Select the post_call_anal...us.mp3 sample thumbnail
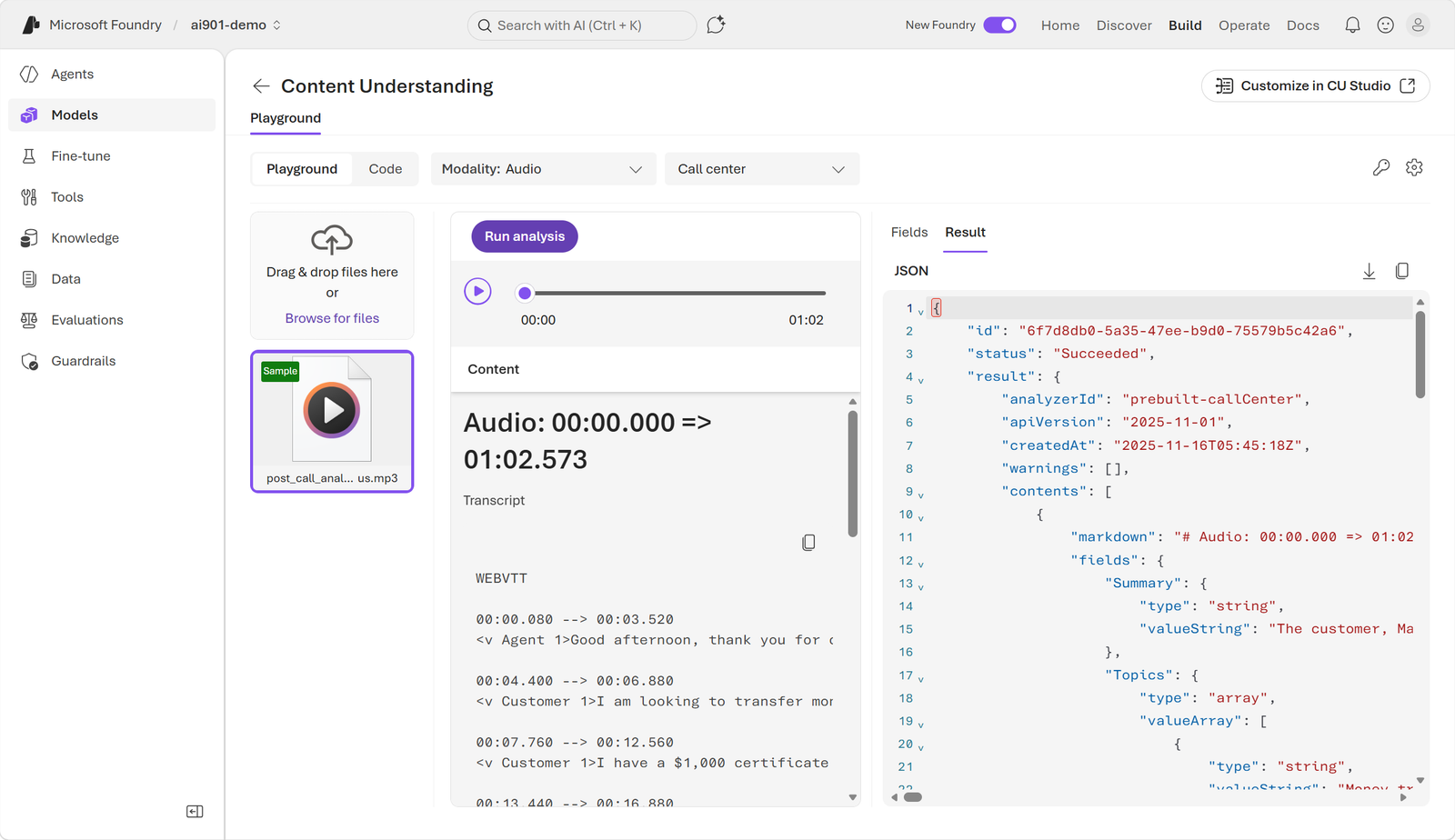The height and width of the screenshot is (840, 1455). coord(332,422)
